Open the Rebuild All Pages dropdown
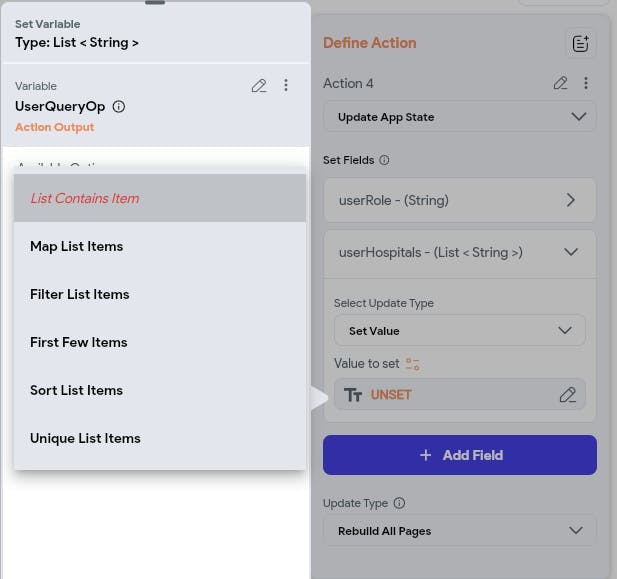 [459, 530]
